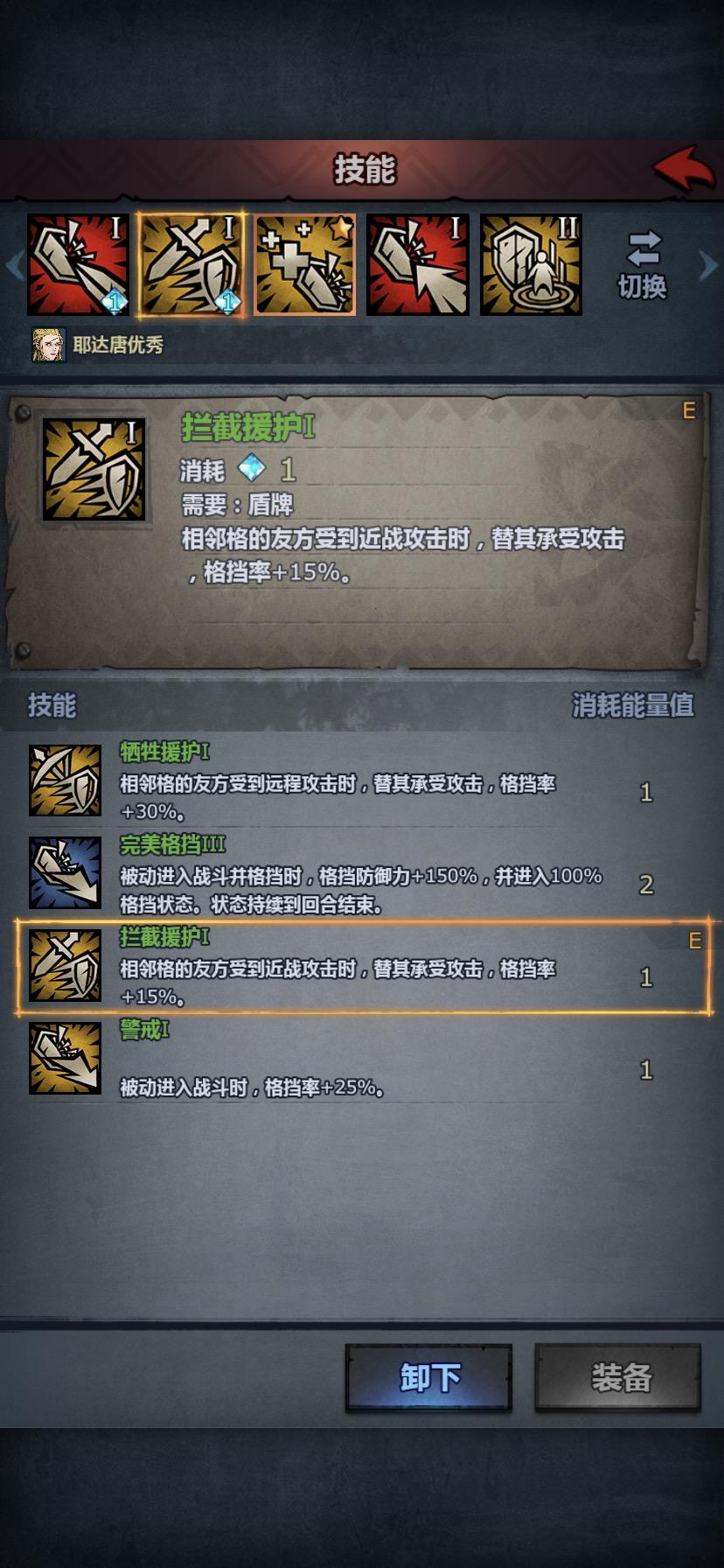
Task: Click the blue 完美格挡III skill icon
Action: pyautogui.click(x=65, y=873)
